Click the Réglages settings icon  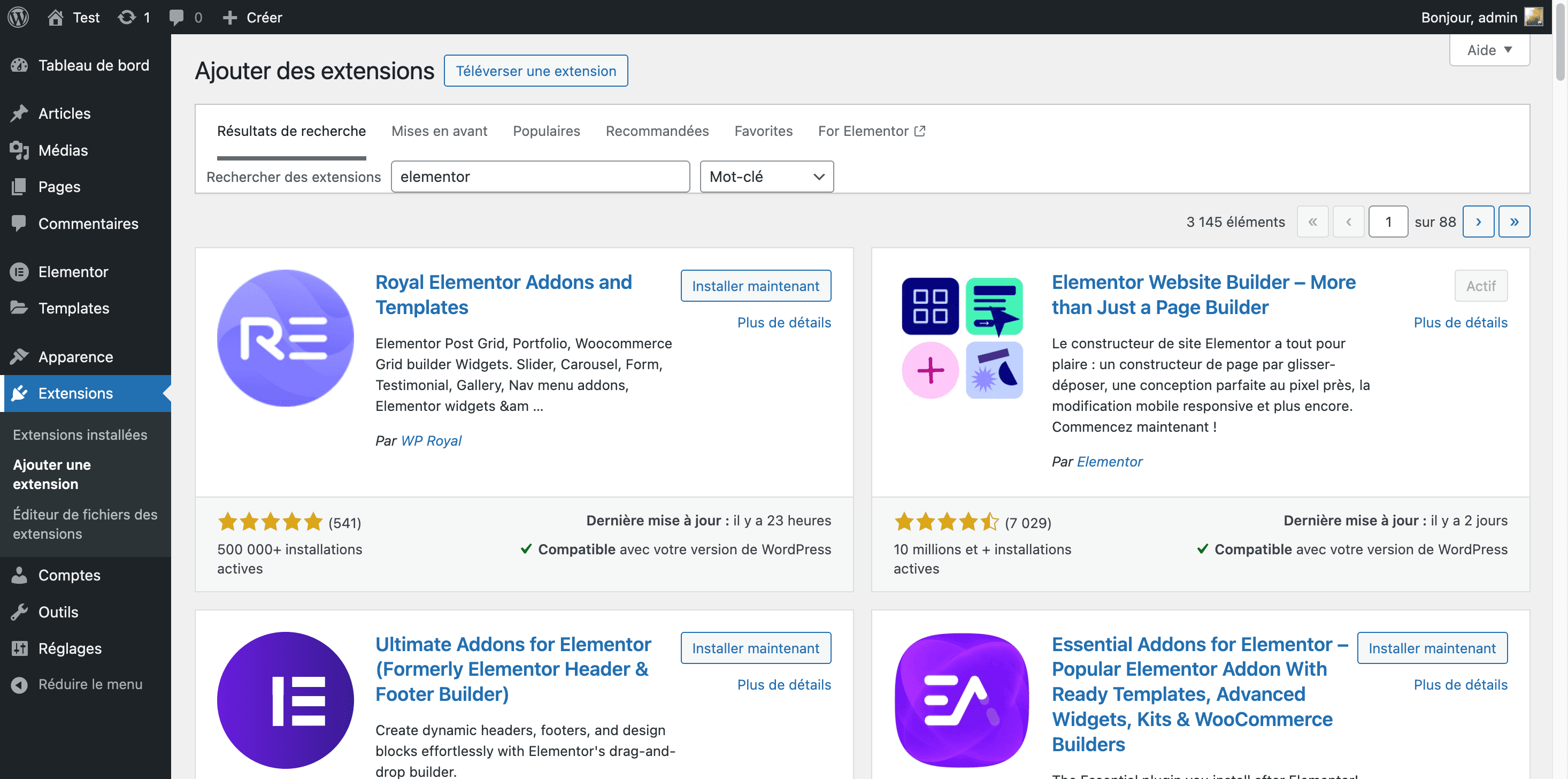19,648
